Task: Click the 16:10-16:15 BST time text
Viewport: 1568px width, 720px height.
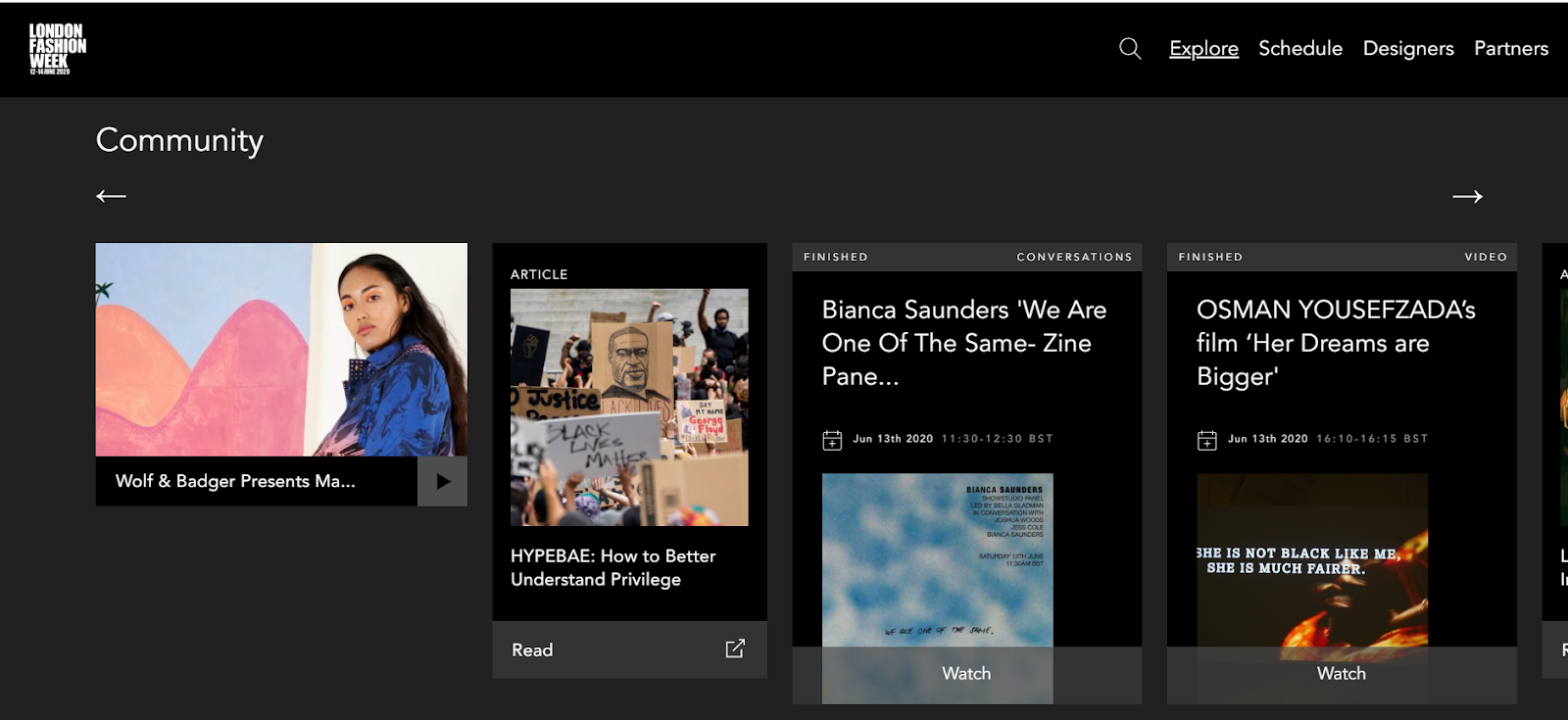Action: pyautogui.click(x=1372, y=439)
